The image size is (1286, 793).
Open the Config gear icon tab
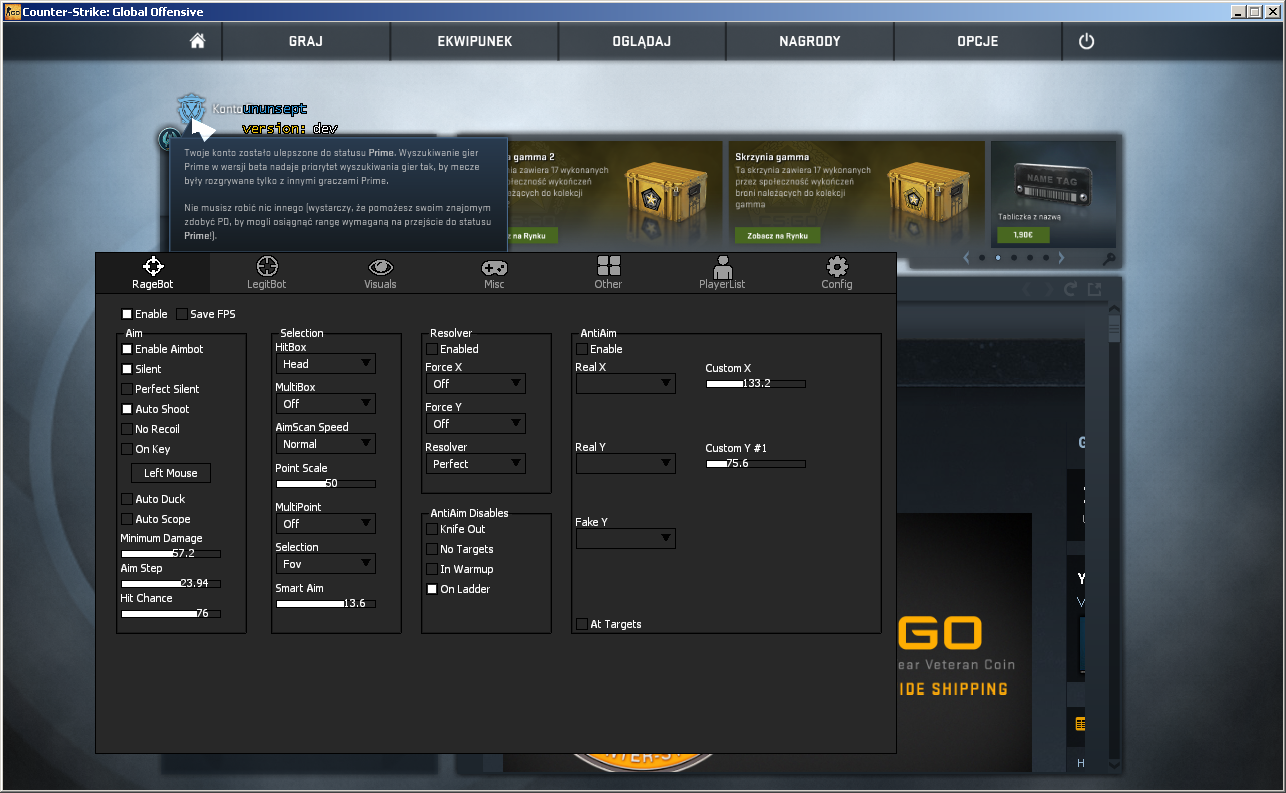837,266
